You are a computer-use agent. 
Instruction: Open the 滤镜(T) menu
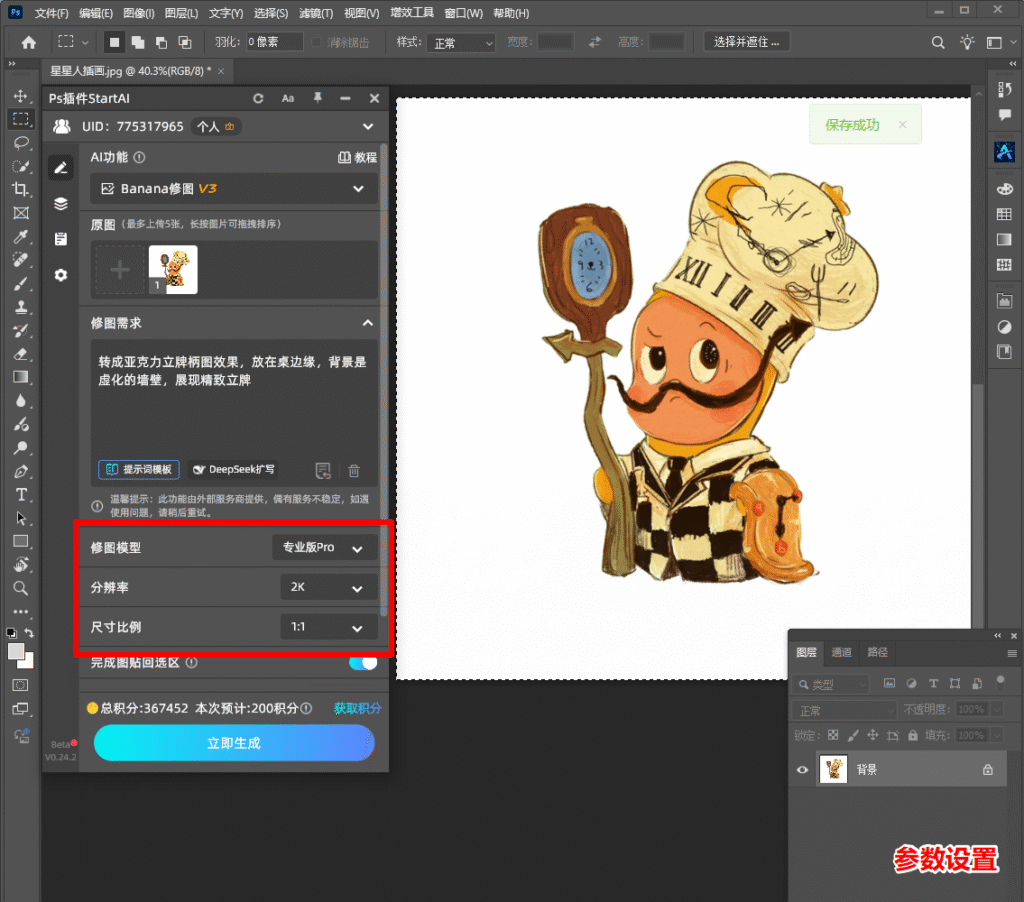click(316, 13)
